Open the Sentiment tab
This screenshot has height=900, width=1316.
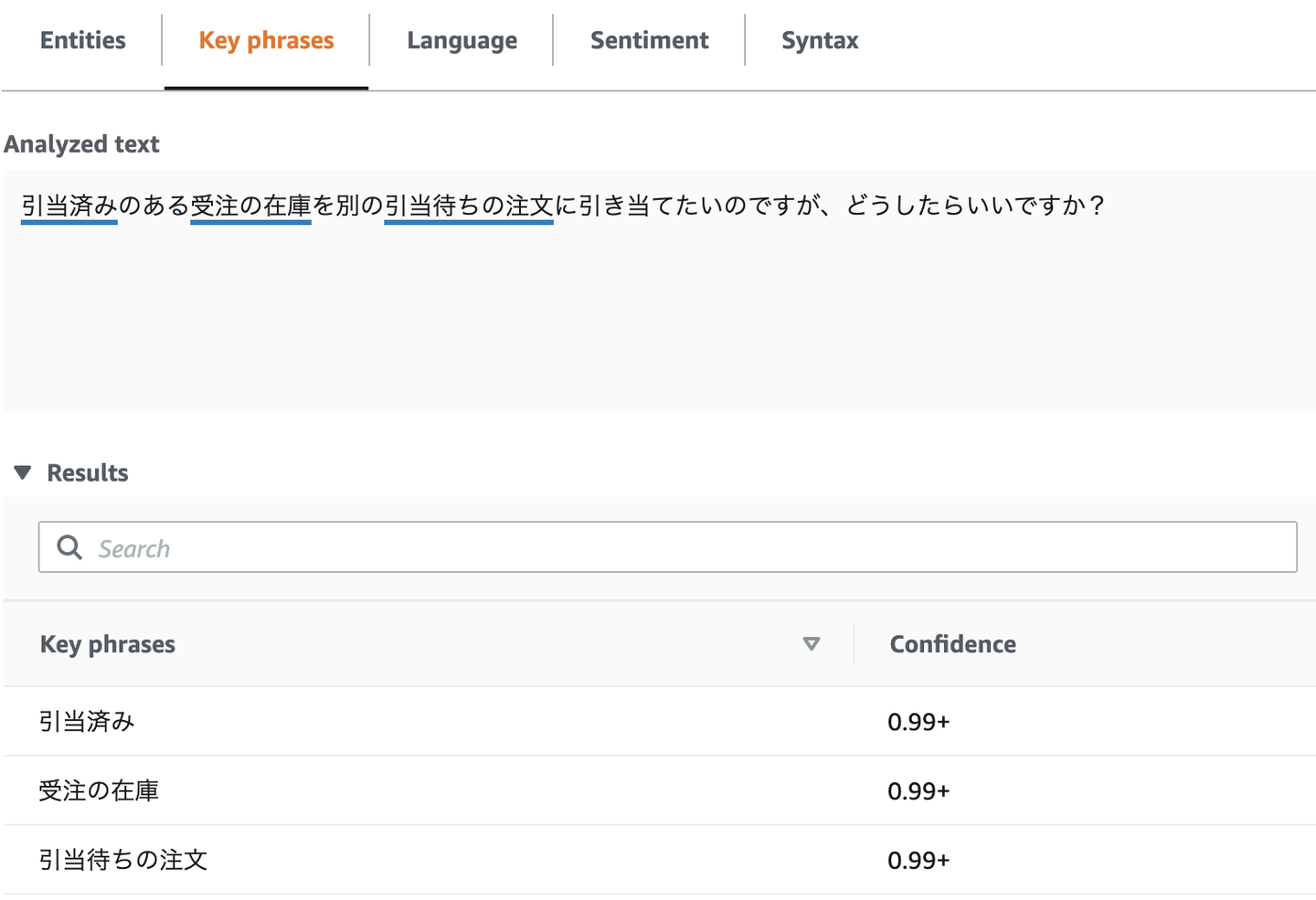649,40
